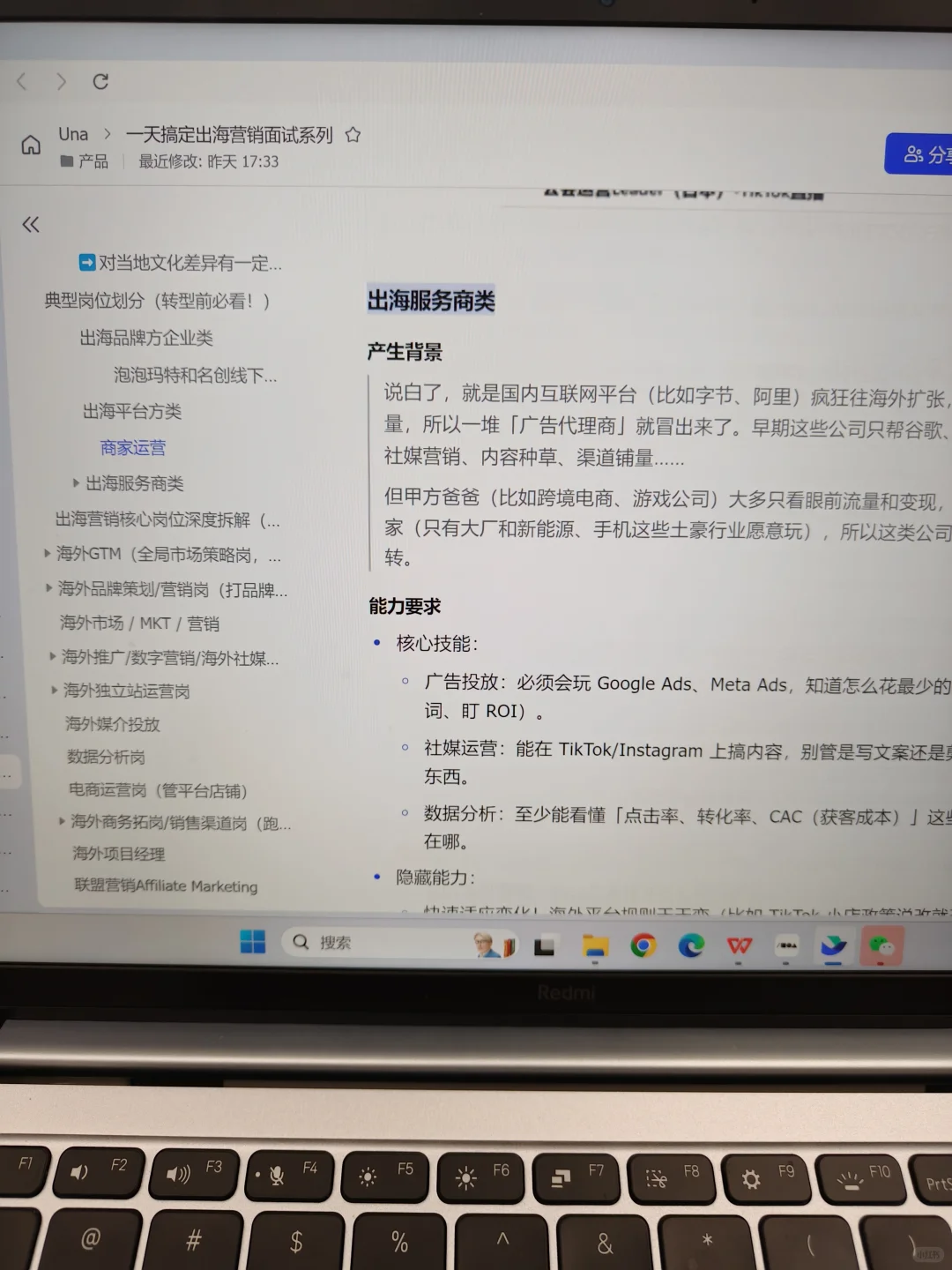Click document title 一天搞定出海营销面试系列

[229, 135]
